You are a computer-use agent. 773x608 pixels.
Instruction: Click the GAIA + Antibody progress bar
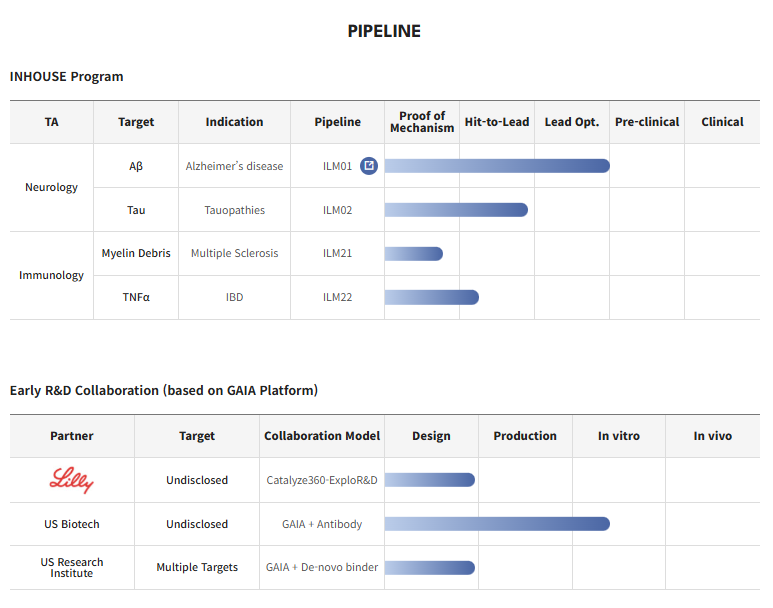click(497, 524)
